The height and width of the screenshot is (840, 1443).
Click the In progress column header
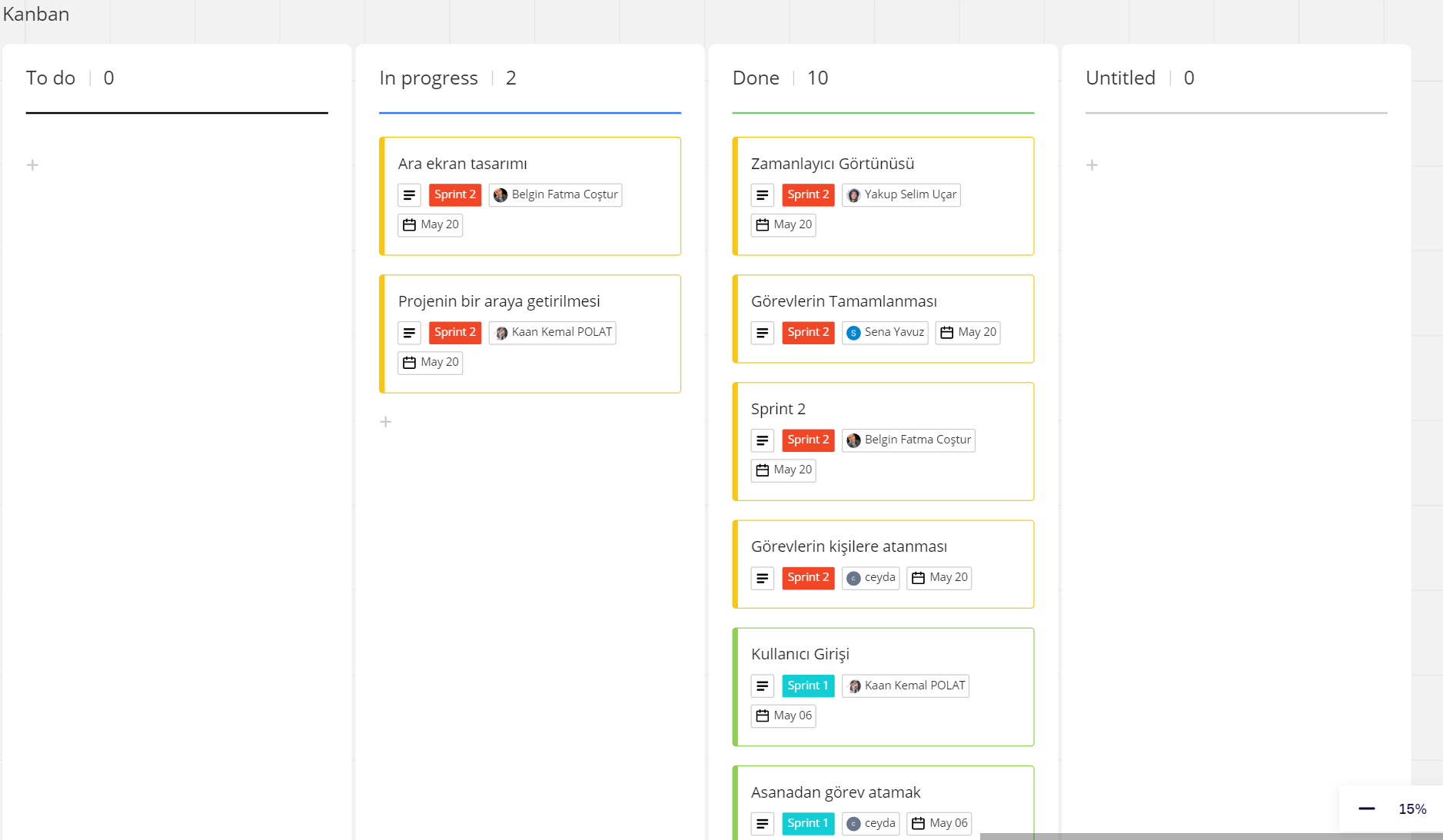(428, 78)
